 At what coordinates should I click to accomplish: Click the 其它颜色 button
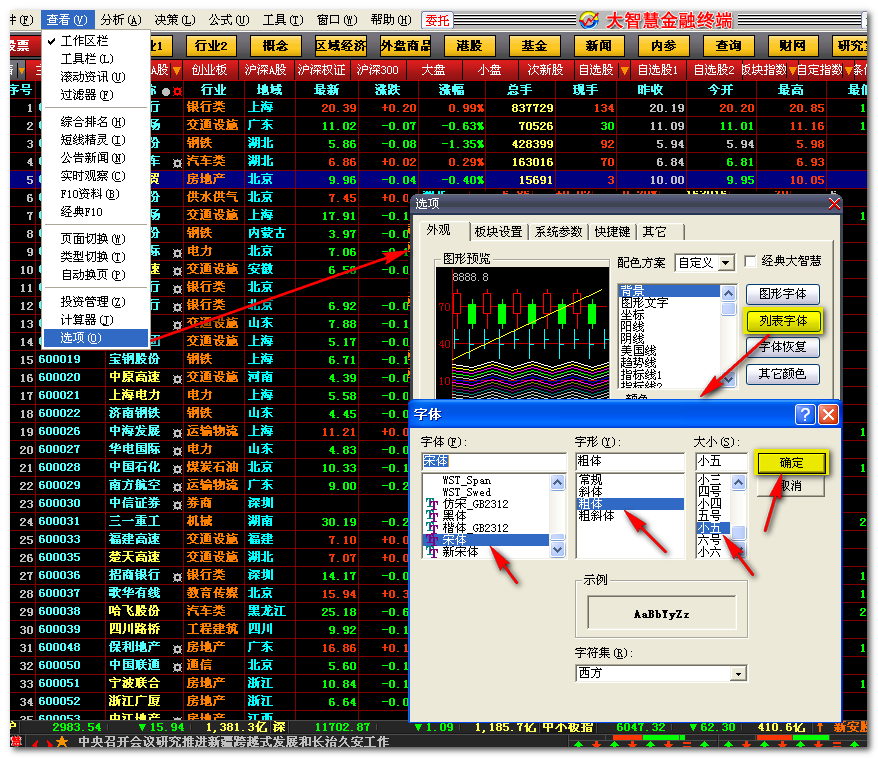783,374
